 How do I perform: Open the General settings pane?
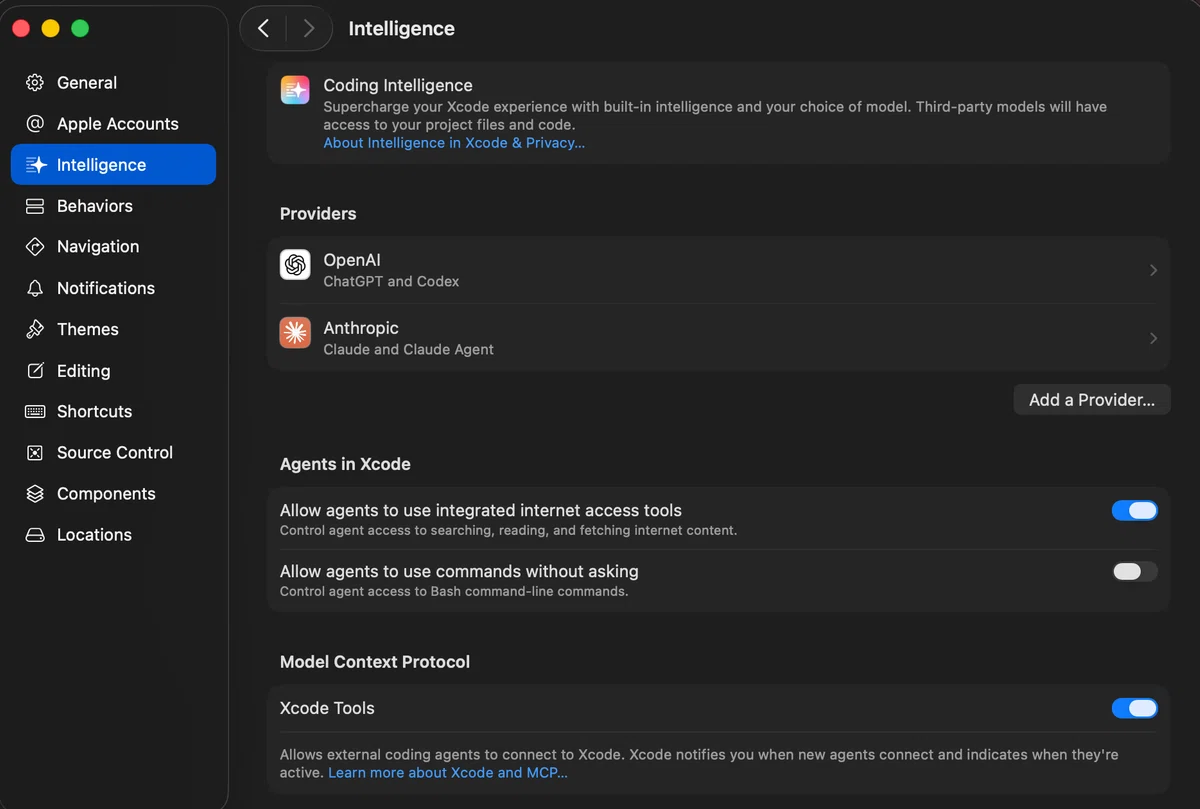coord(113,83)
